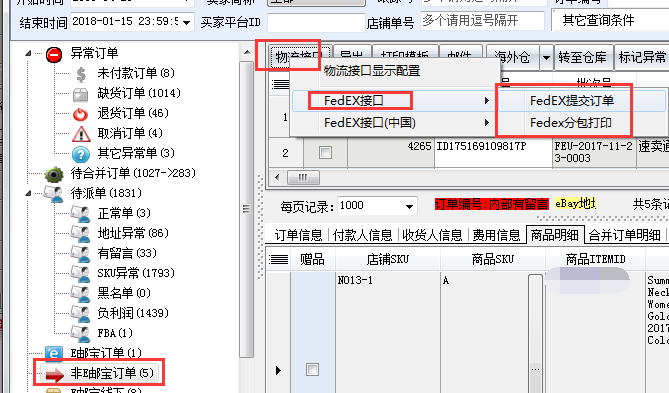The width and height of the screenshot is (669, 393).
Task: Click the warning triangle icon for cancelled orders (取消订单)
Action: click(x=81, y=134)
